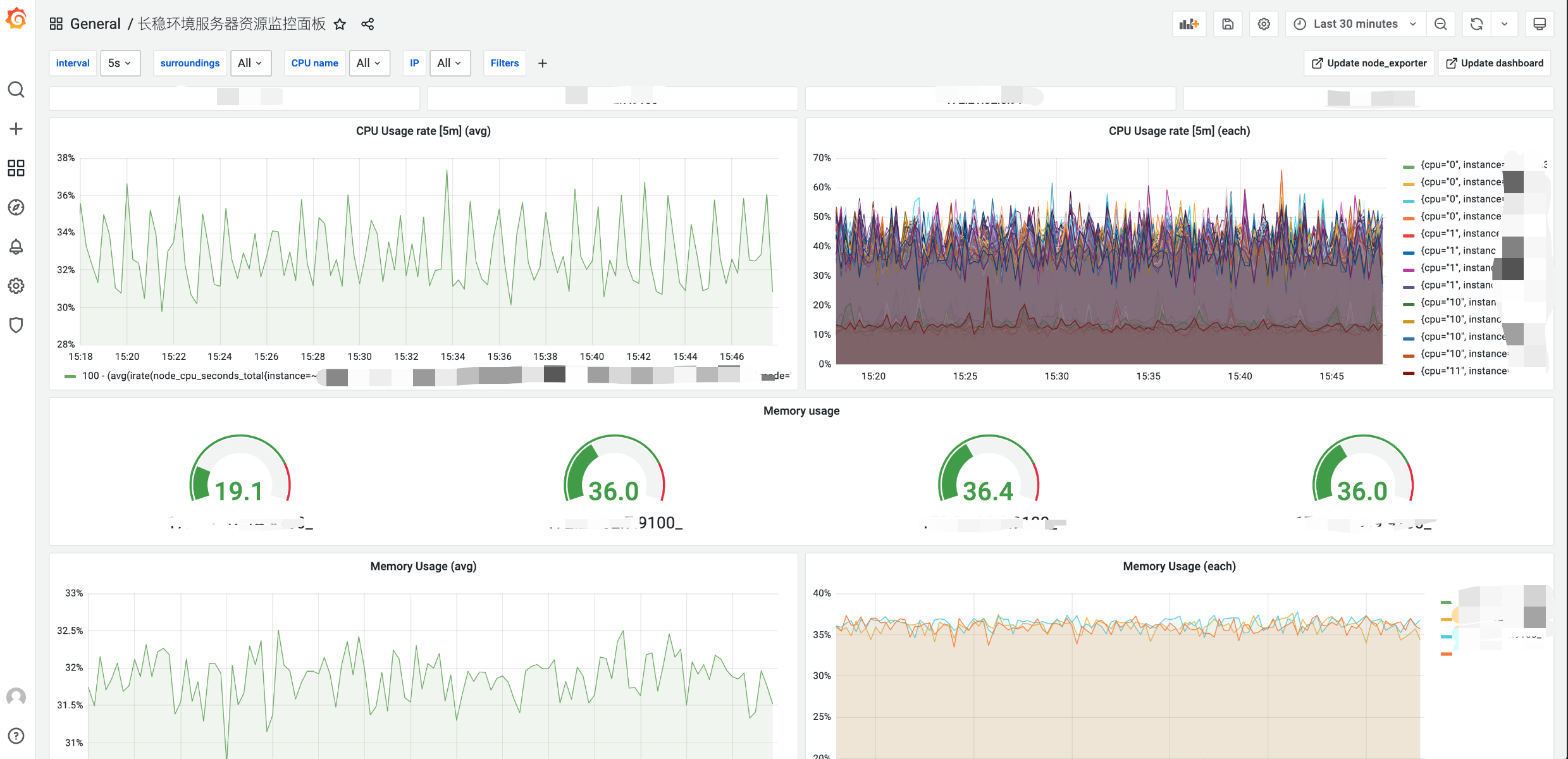Open Alerting bell in sidebar

(16, 247)
